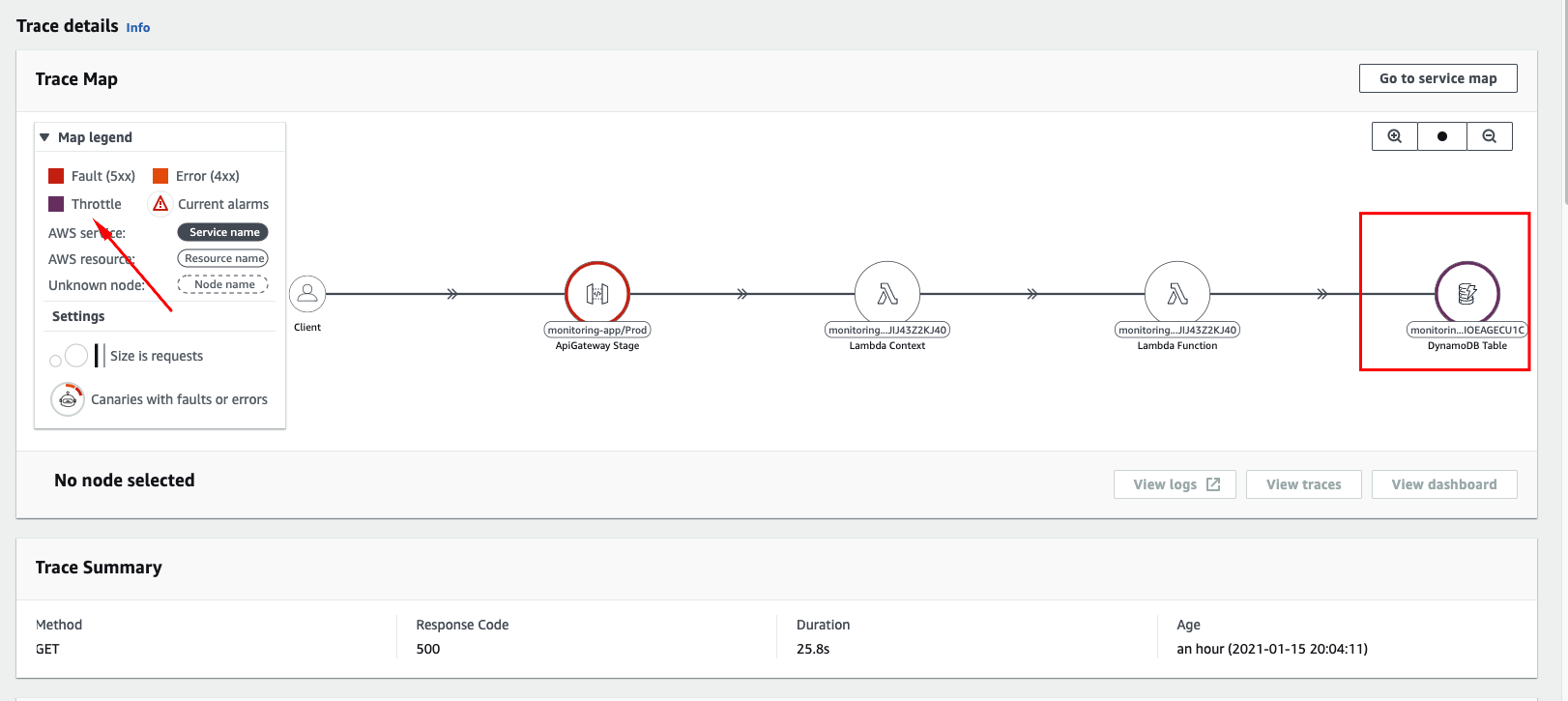This screenshot has height=701, width=1568.
Task: Click the Fault (5xx) red swatch
Action: coord(56,176)
